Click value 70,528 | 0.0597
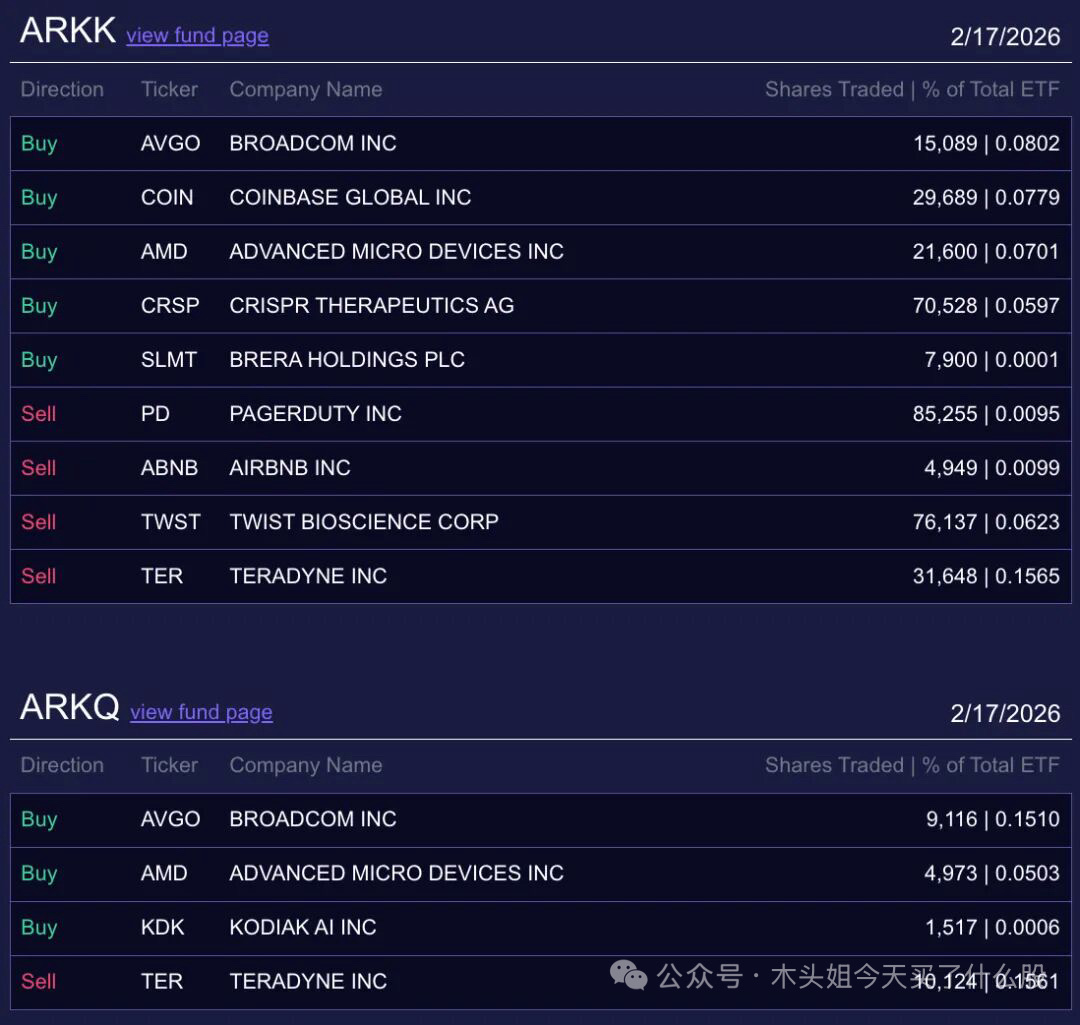This screenshot has height=1025, width=1080. click(x=986, y=305)
